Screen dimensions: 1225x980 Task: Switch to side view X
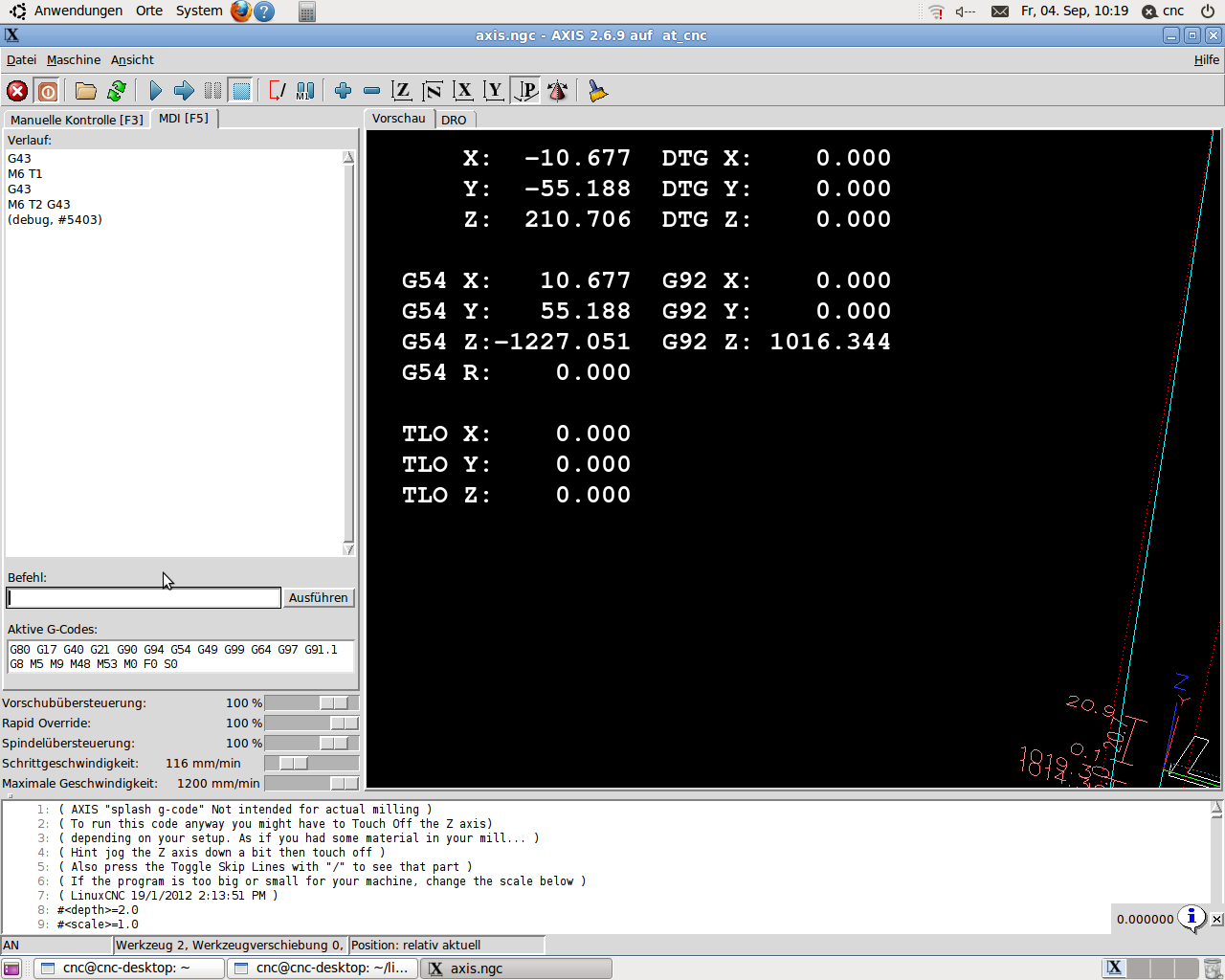coord(463,91)
